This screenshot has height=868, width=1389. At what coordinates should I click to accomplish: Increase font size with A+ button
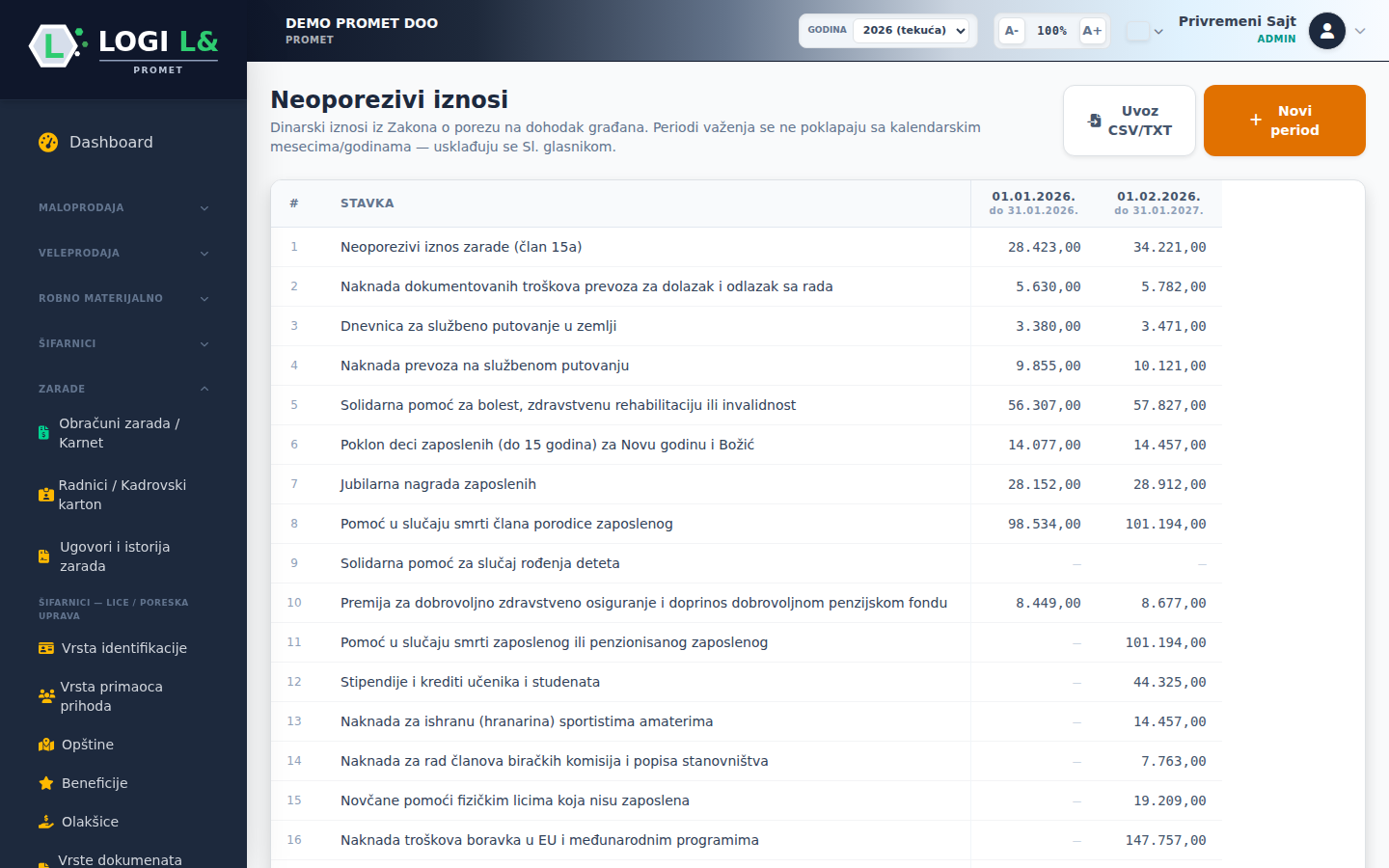pyautogui.click(x=1092, y=31)
